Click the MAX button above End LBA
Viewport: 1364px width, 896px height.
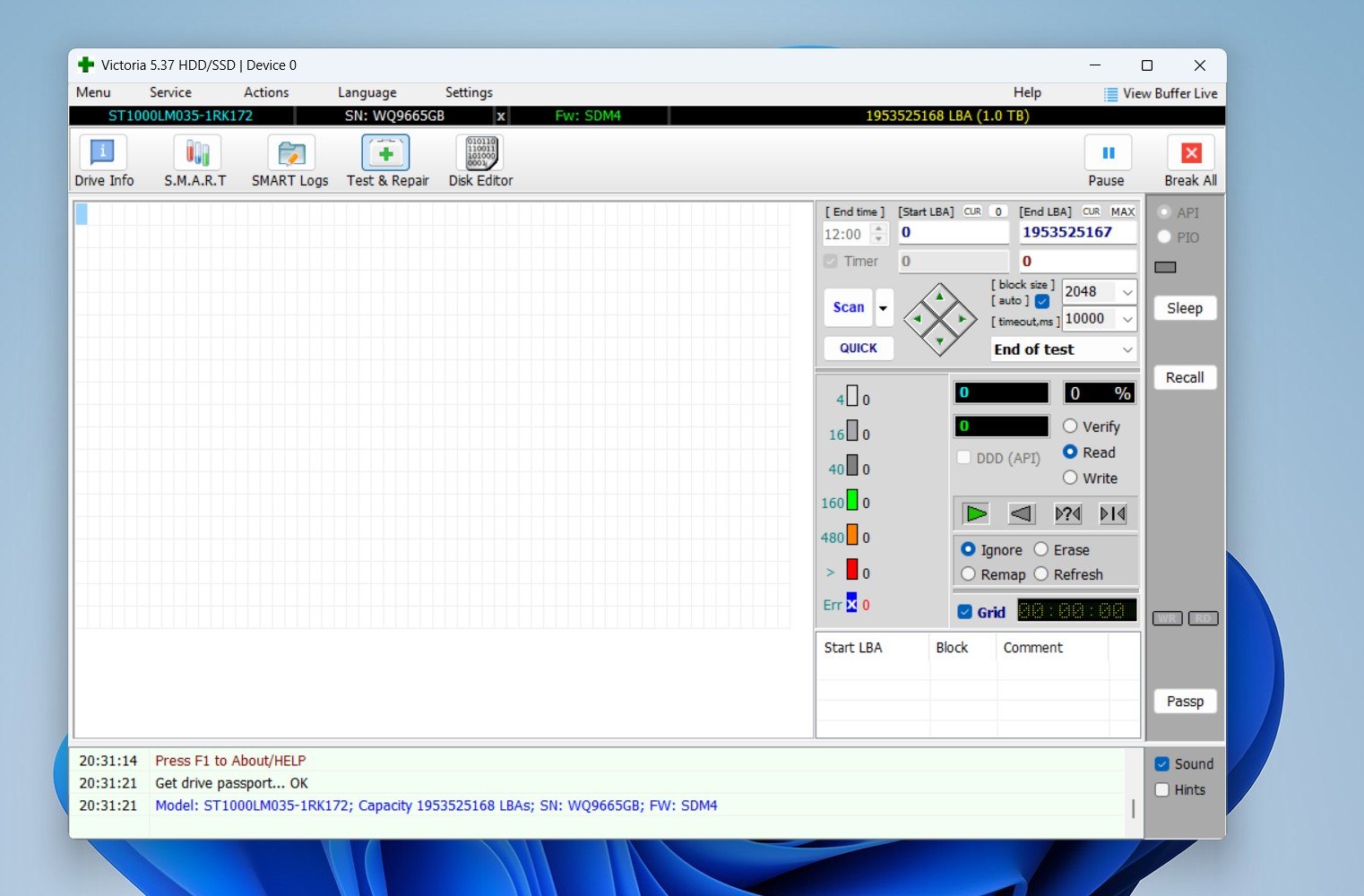coord(1122,211)
